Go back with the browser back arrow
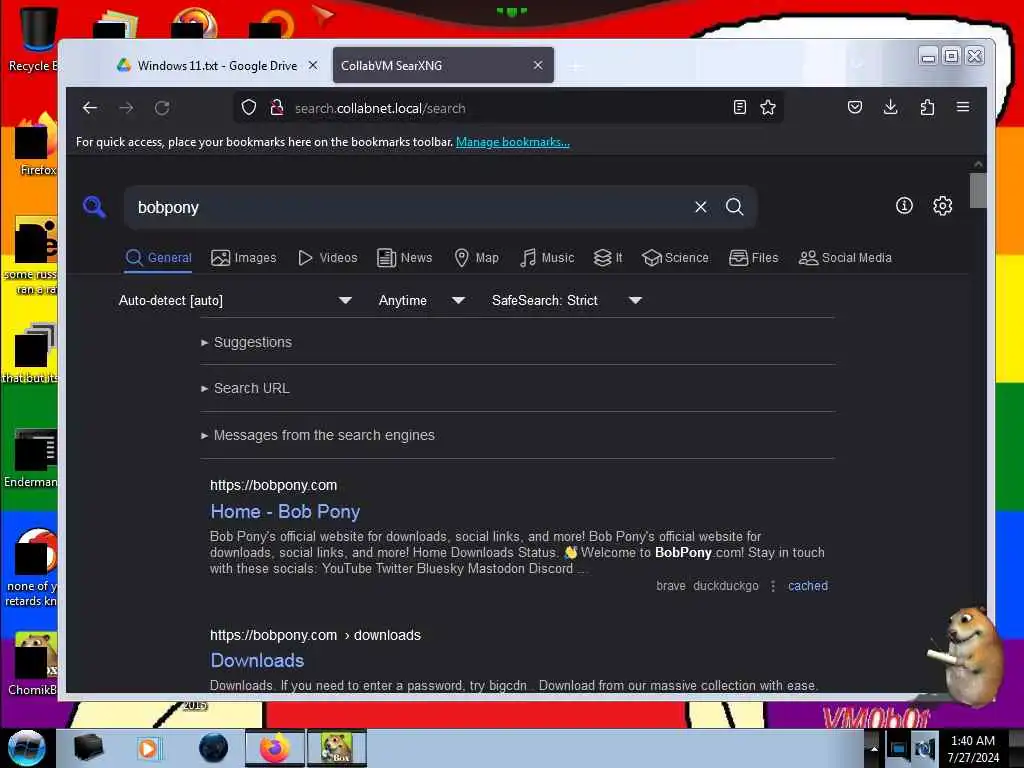Viewport: 1024px width, 768px height. (90, 108)
